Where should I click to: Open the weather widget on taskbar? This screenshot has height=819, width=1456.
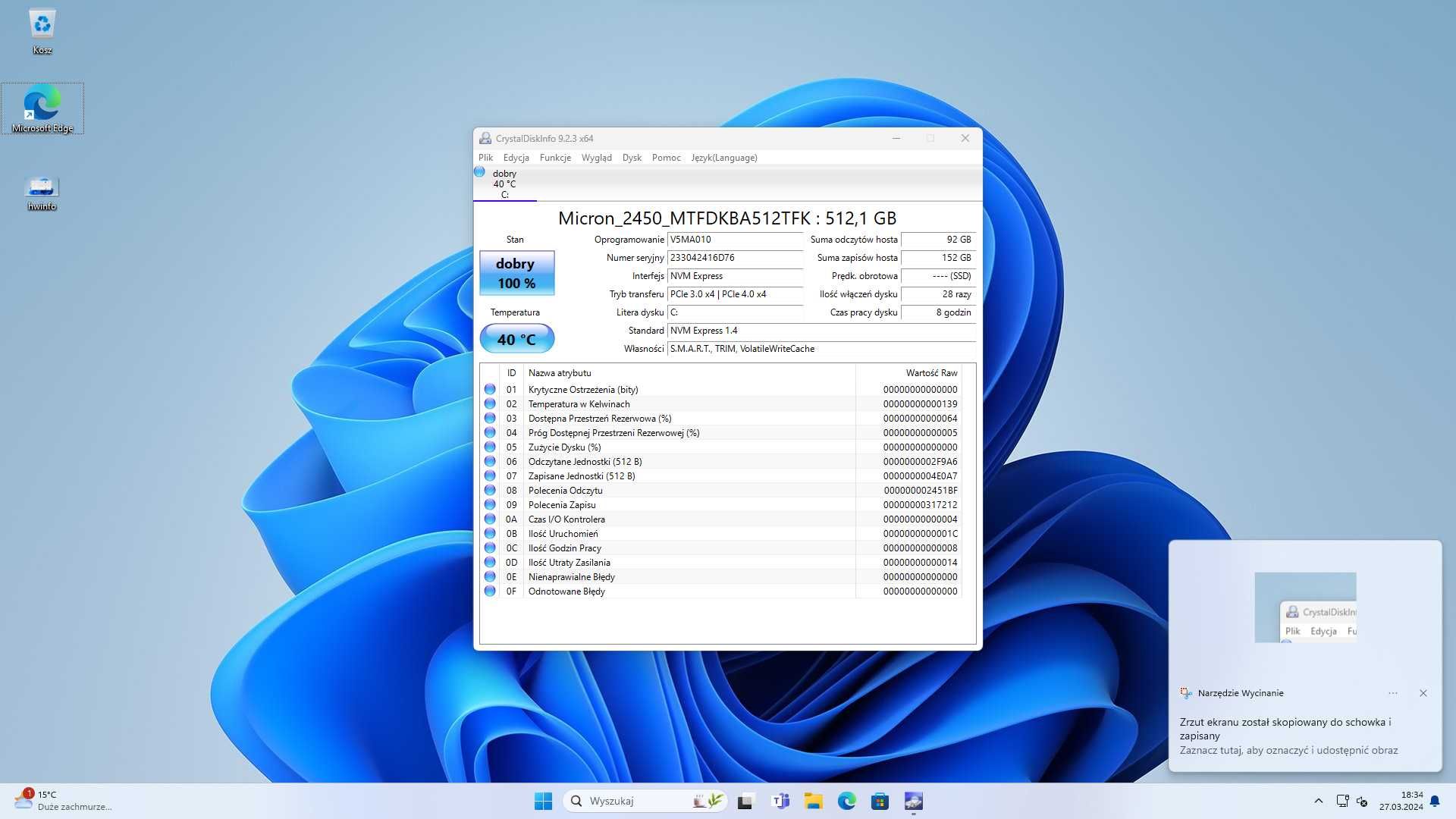[64, 801]
